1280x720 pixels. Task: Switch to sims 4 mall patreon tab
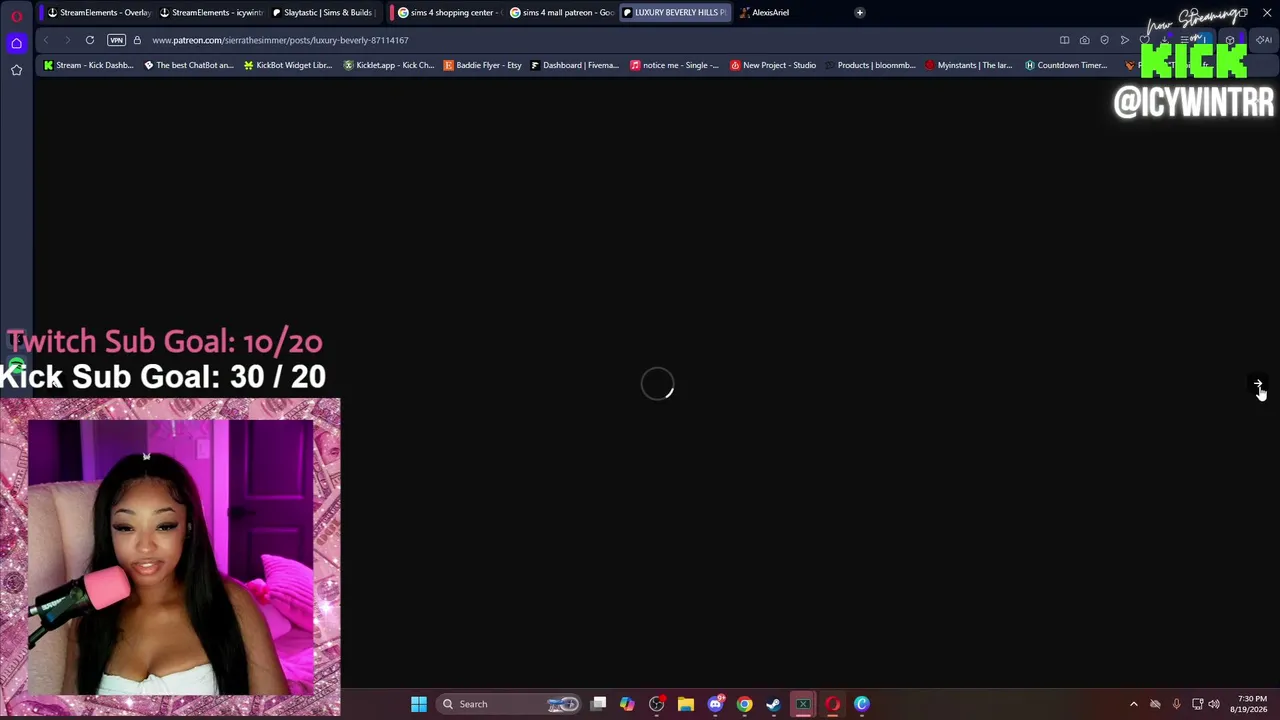coord(561,13)
